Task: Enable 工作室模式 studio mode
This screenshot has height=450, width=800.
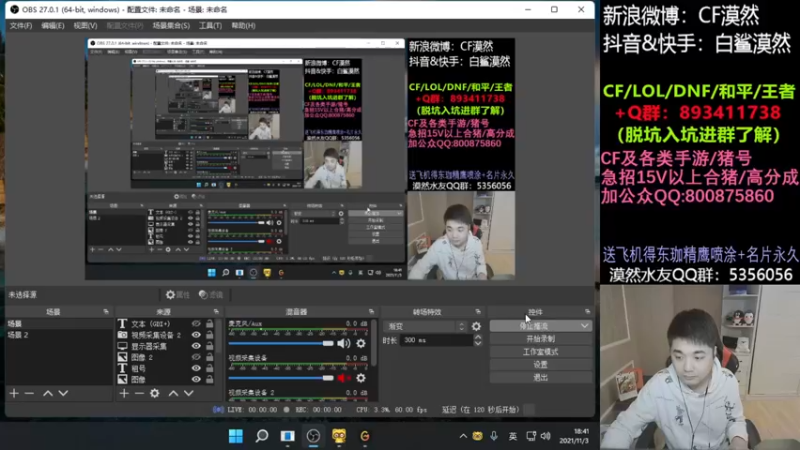Action: [x=541, y=352]
